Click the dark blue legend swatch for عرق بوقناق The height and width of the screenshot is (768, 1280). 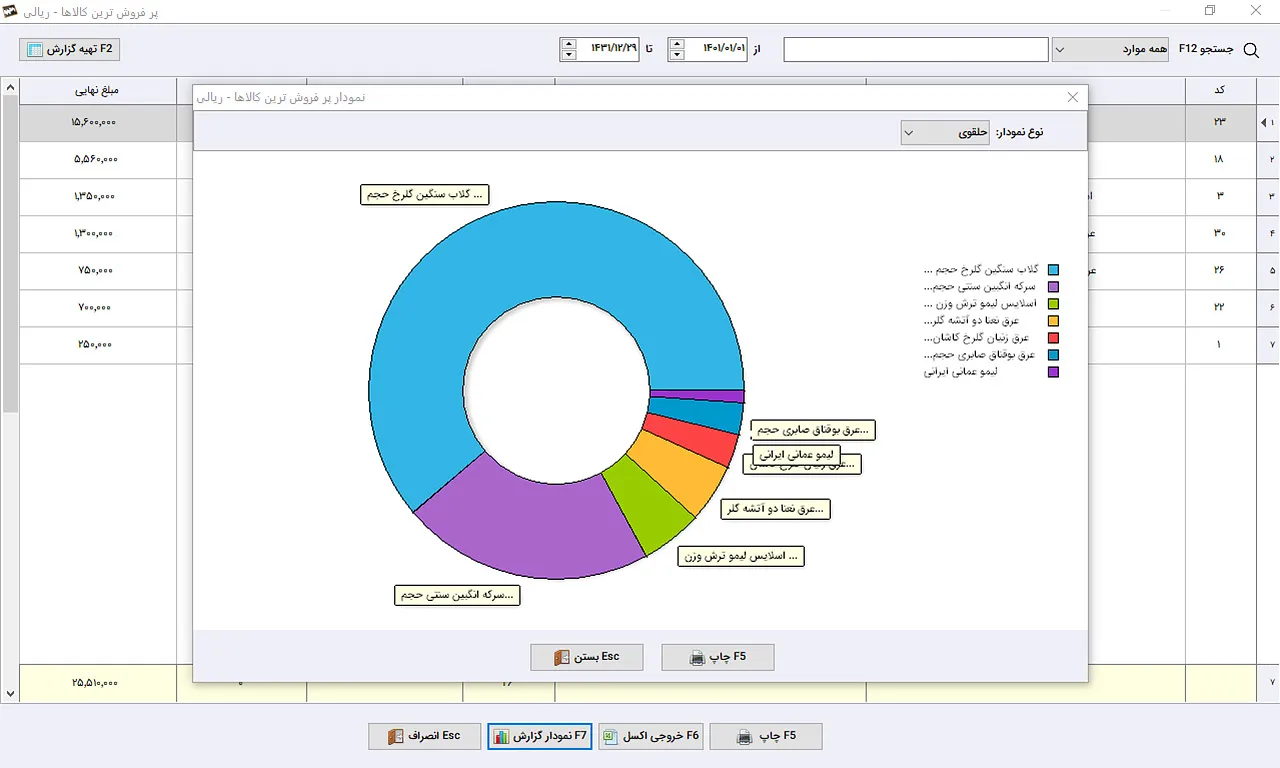click(1053, 355)
